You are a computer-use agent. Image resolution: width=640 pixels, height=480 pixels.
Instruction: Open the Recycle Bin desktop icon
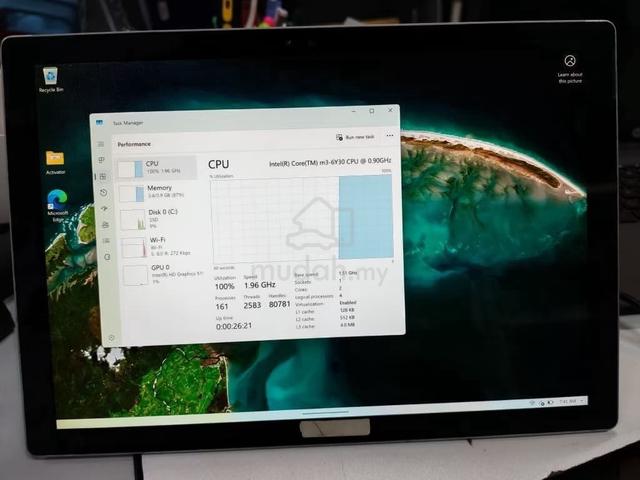click(x=51, y=80)
